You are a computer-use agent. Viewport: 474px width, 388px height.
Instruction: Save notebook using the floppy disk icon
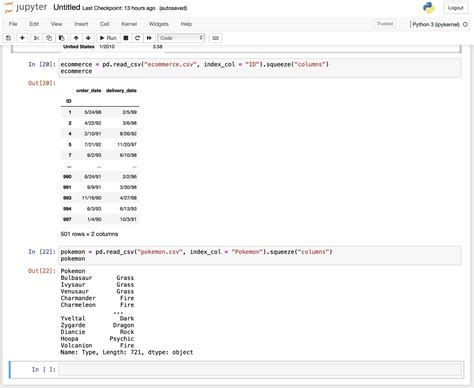(x=9, y=38)
